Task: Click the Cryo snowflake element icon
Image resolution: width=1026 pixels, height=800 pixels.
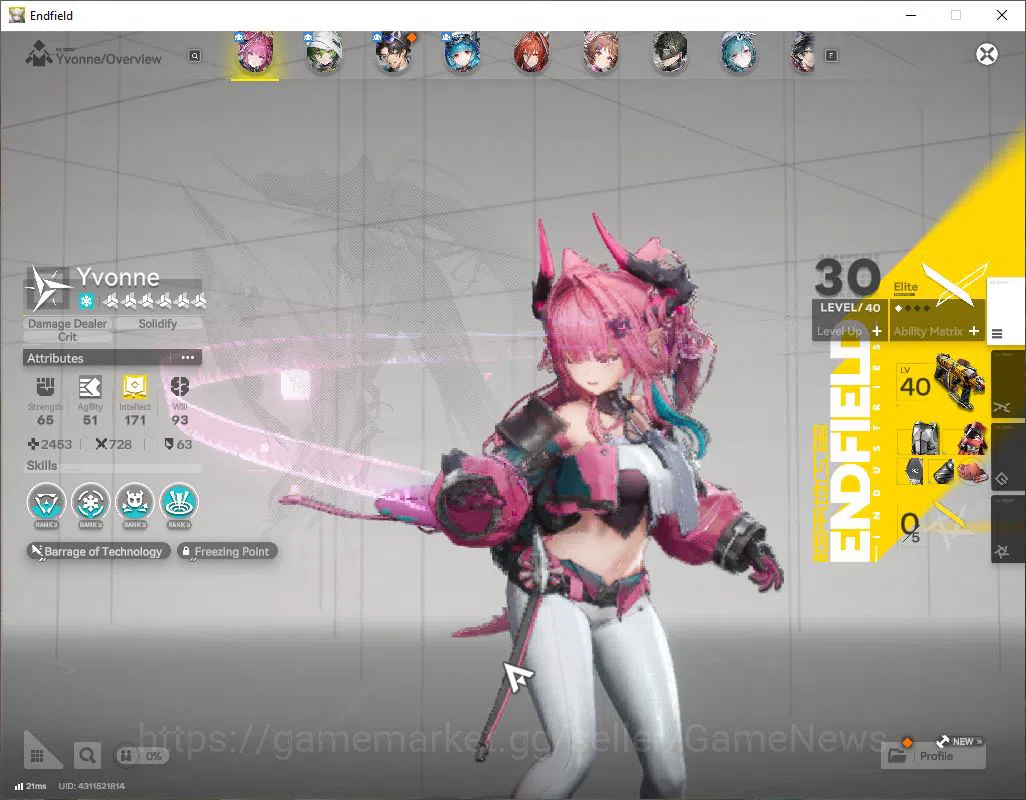Action: pyautogui.click(x=86, y=301)
